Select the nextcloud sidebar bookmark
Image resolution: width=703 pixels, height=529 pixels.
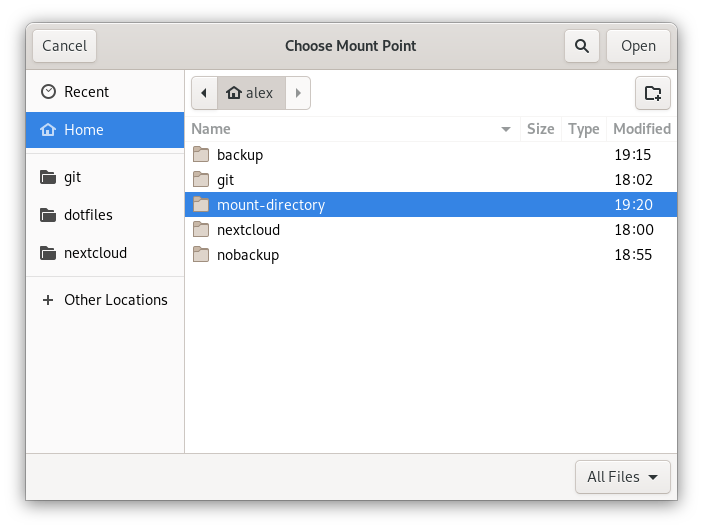(95, 253)
